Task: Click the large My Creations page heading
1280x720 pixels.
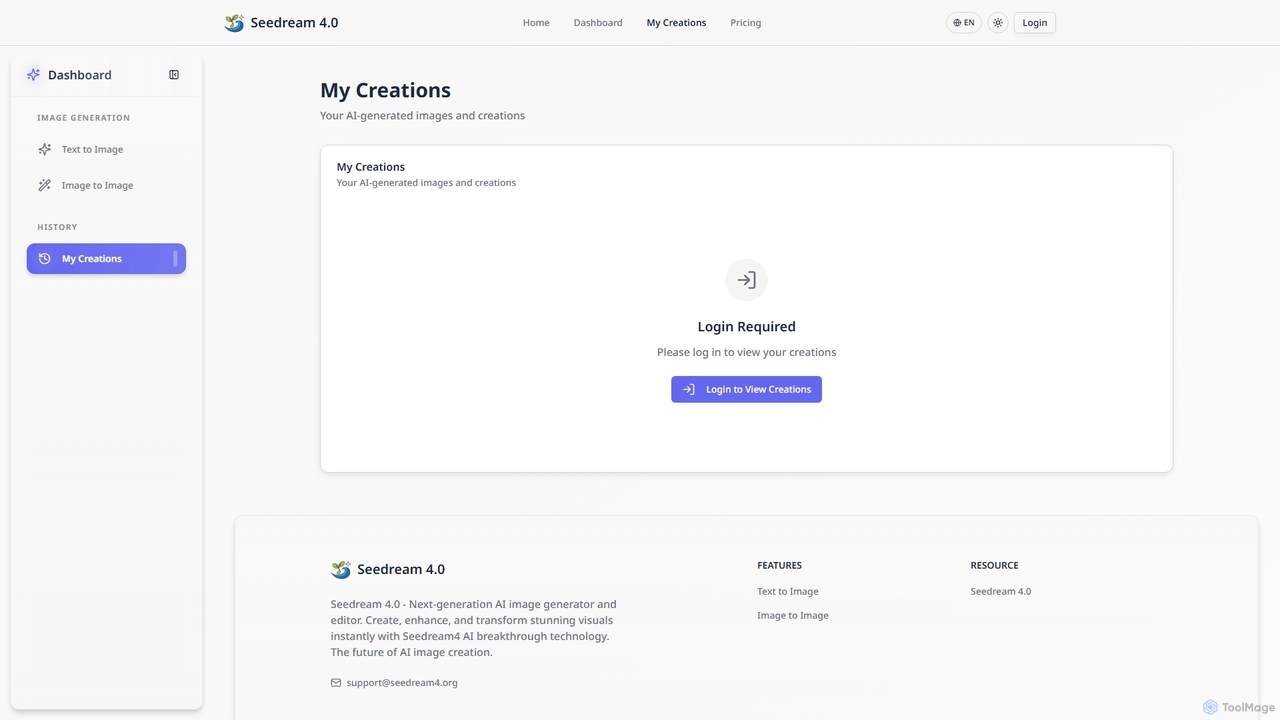Action: tap(385, 90)
